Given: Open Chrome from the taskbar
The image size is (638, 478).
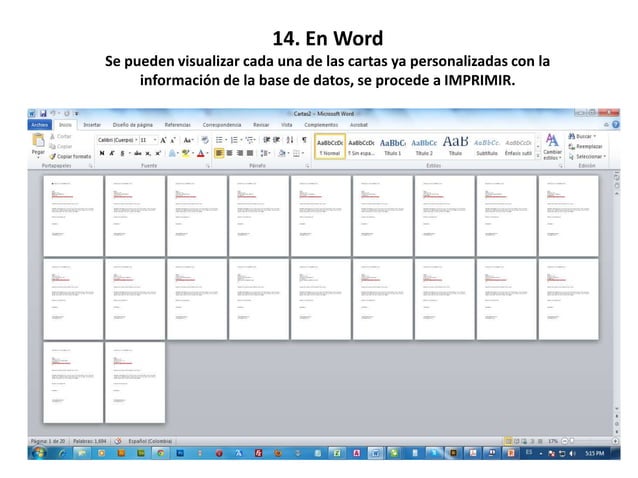Looking at the screenshot, I should click(x=161, y=453).
